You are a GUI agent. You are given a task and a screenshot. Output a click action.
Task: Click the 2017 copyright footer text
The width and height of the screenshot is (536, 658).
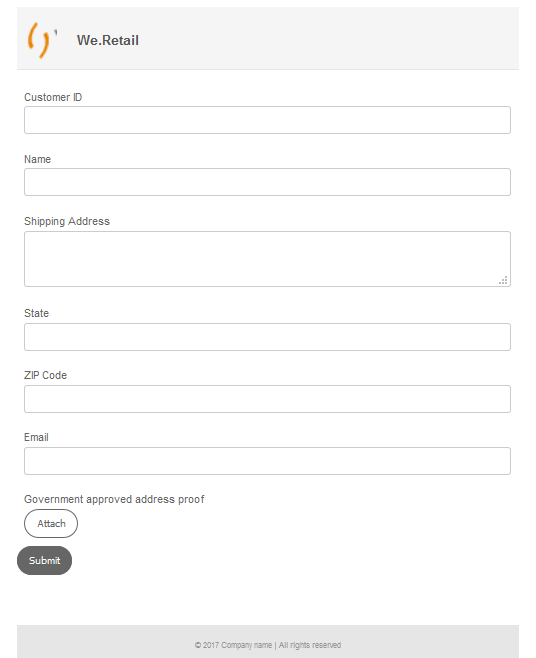268,645
